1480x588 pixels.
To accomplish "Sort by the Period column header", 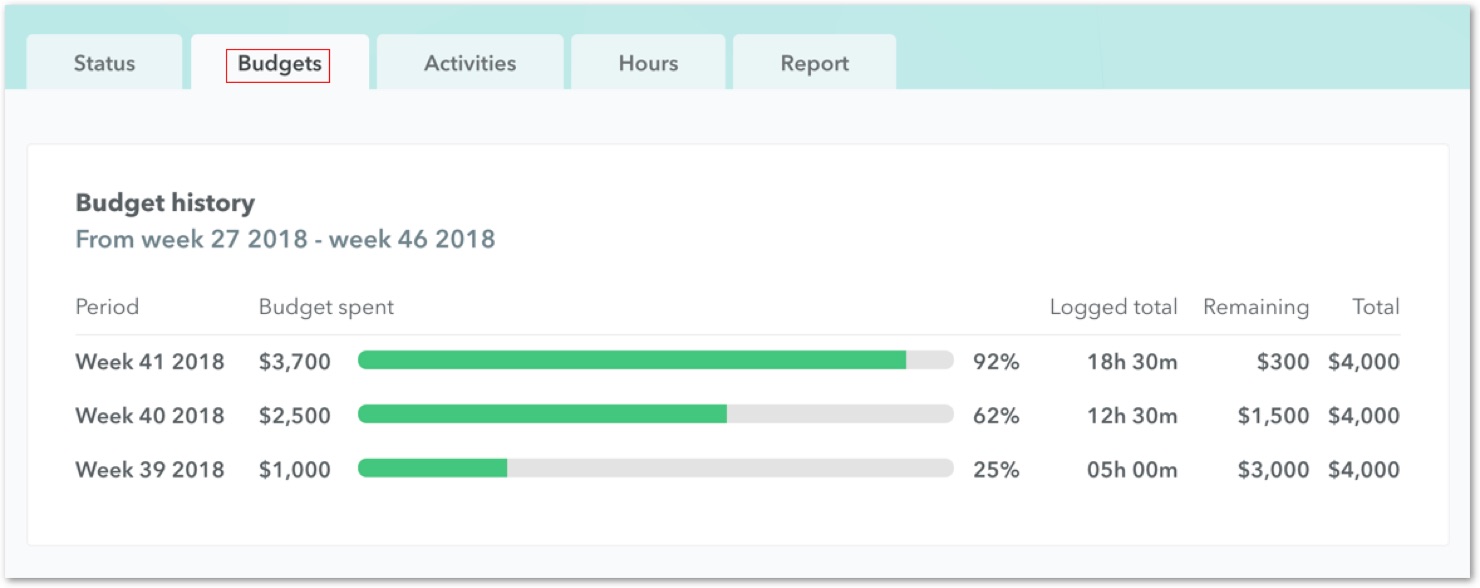I will (x=107, y=307).
